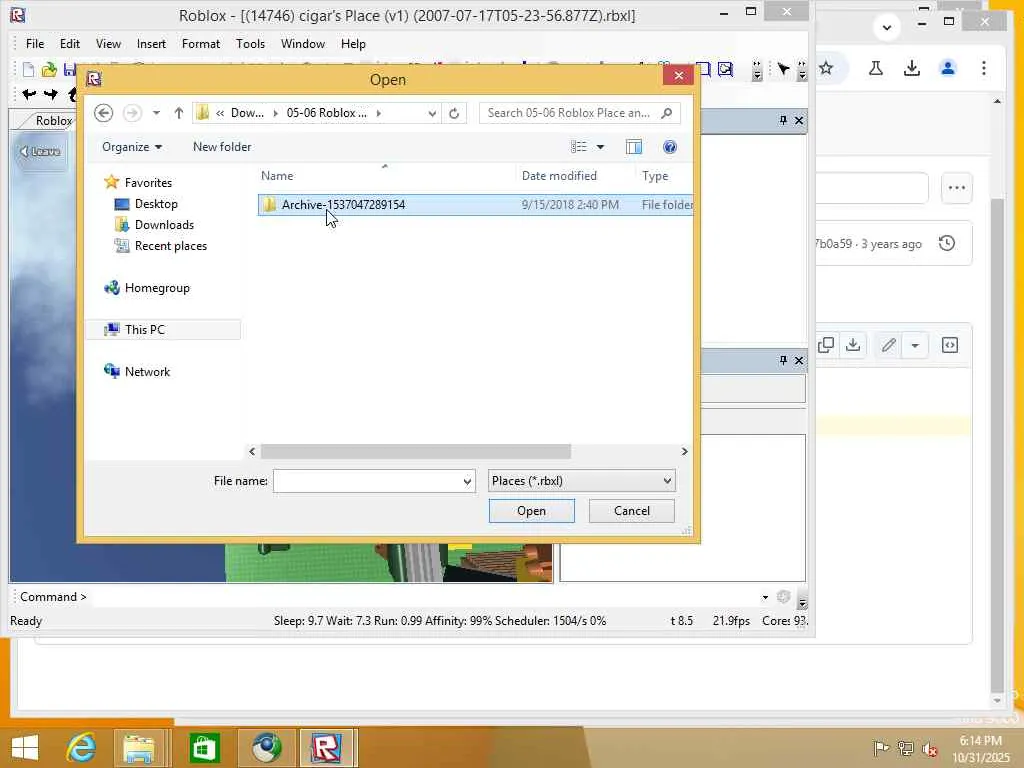The width and height of the screenshot is (1024, 768).
Task: Open the Help menu in Roblox
Action: (x=353, y=44)
